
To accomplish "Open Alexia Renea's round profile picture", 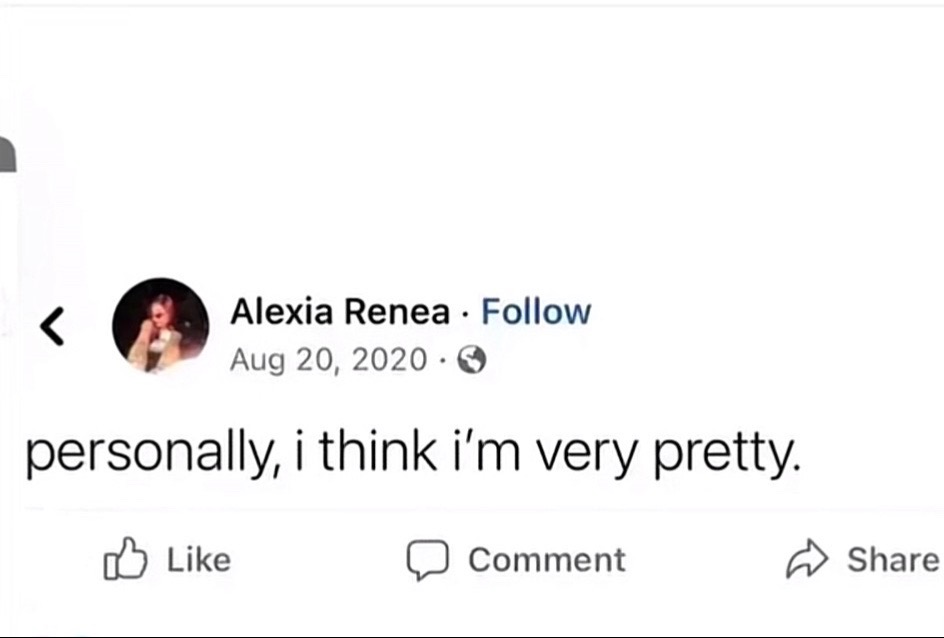I will pos(161,326).
